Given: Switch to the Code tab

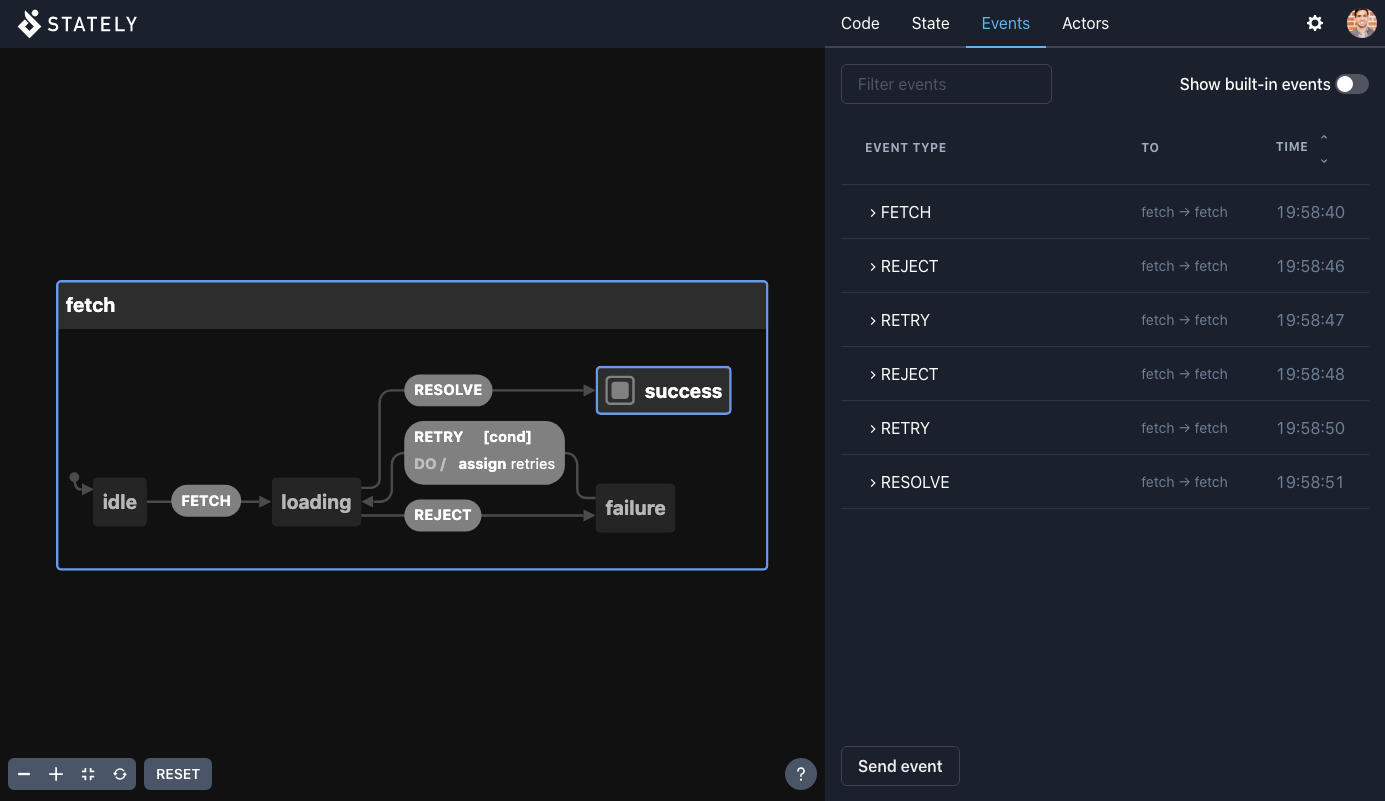Looking at the screenshot, I should click(x=860, y=23).
